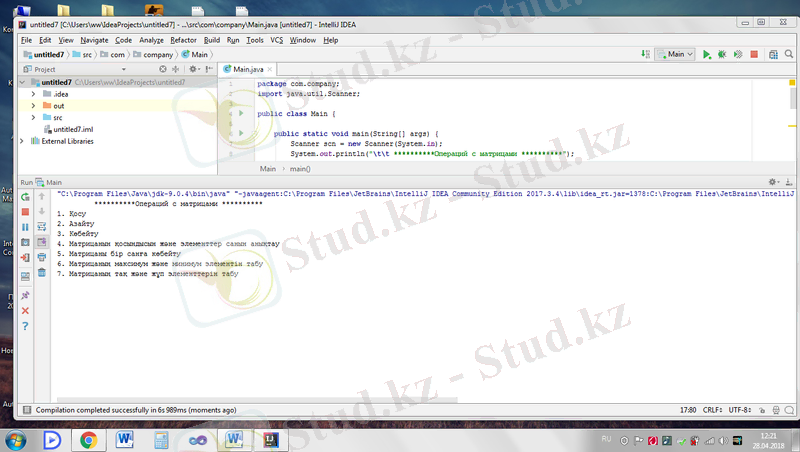Open Main run configuration dropdown
The width and height of the screenshot is (800, 452).
tap(676, 54)
